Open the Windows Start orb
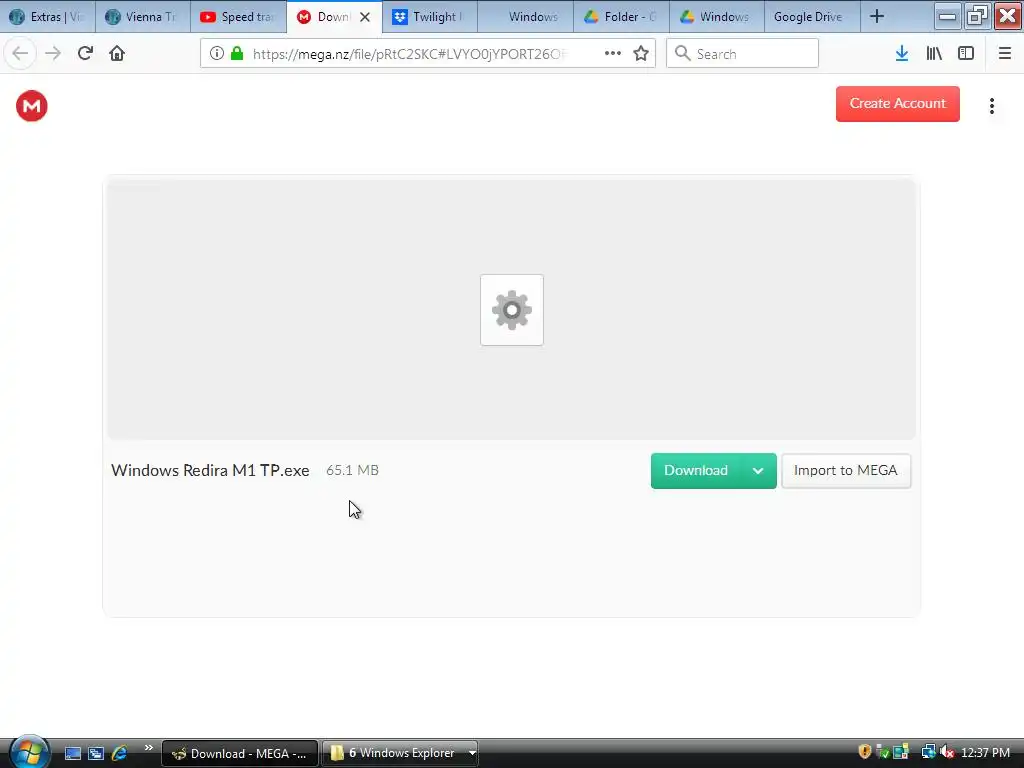Screen dimensions: 1024x768 pos(29,752)
